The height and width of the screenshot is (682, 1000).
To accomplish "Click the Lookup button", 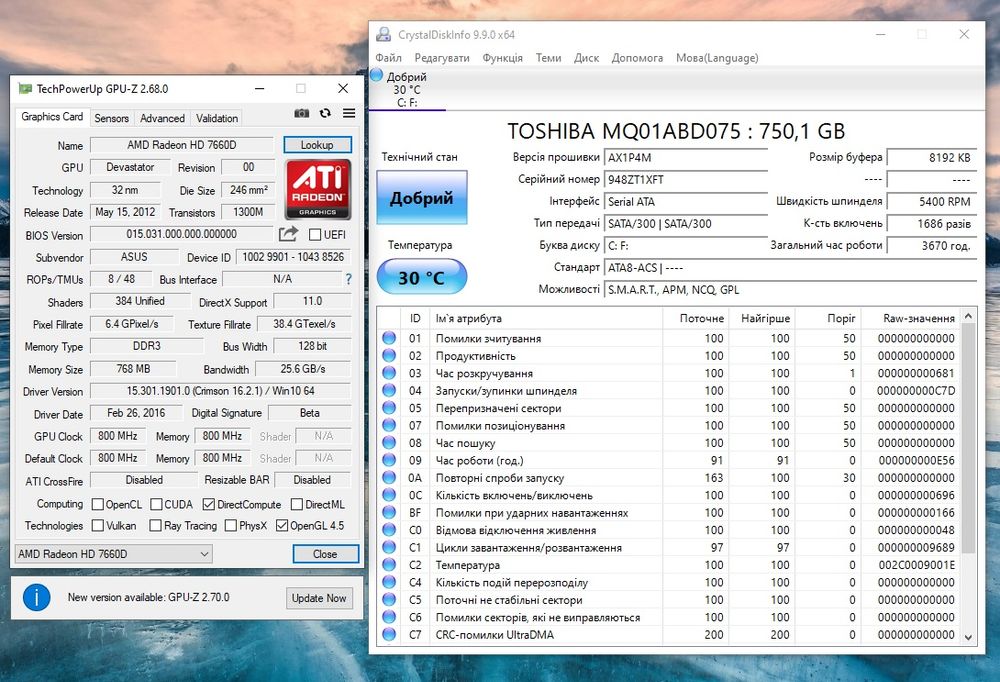I will pyautogui.click(x=317, y=145).
